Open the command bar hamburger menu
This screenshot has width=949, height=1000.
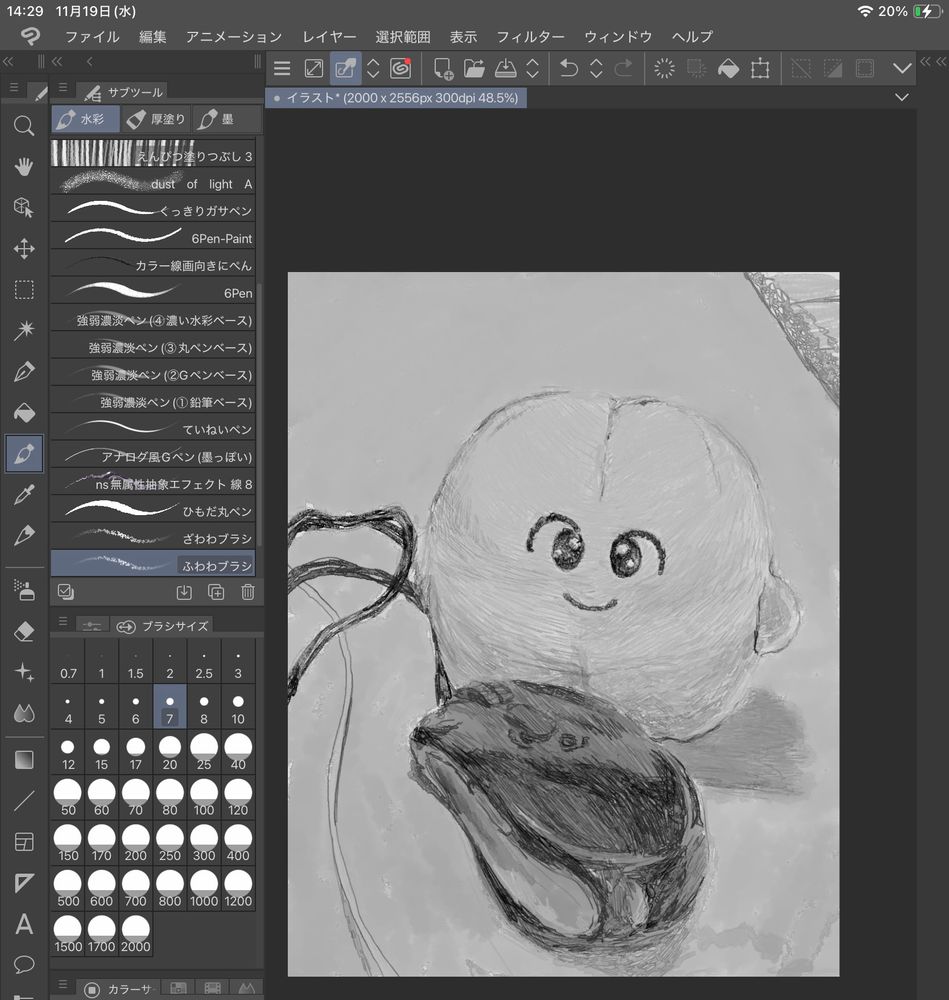282,68
